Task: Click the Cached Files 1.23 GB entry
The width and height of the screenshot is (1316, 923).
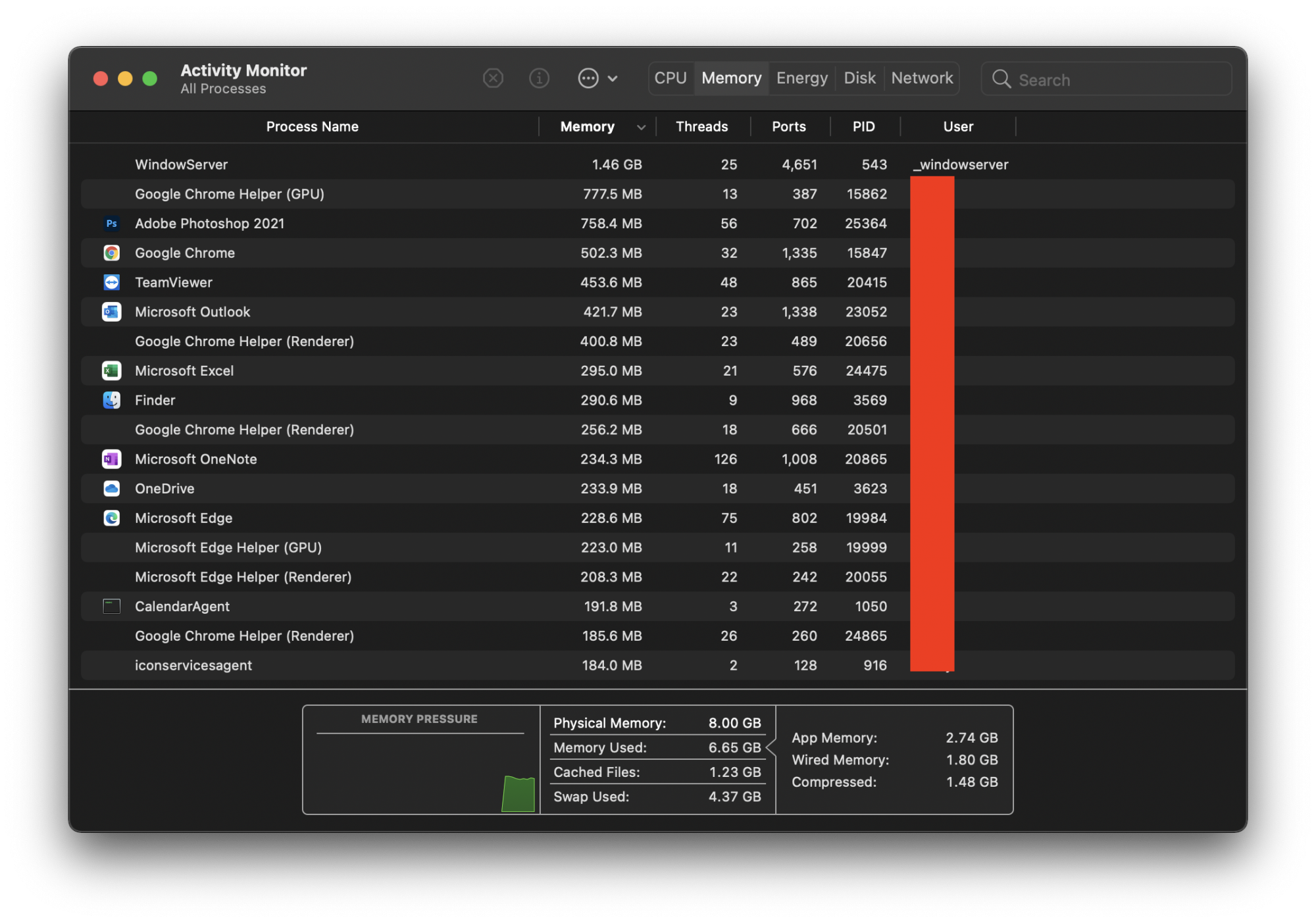Action: [x=657, y=772]
